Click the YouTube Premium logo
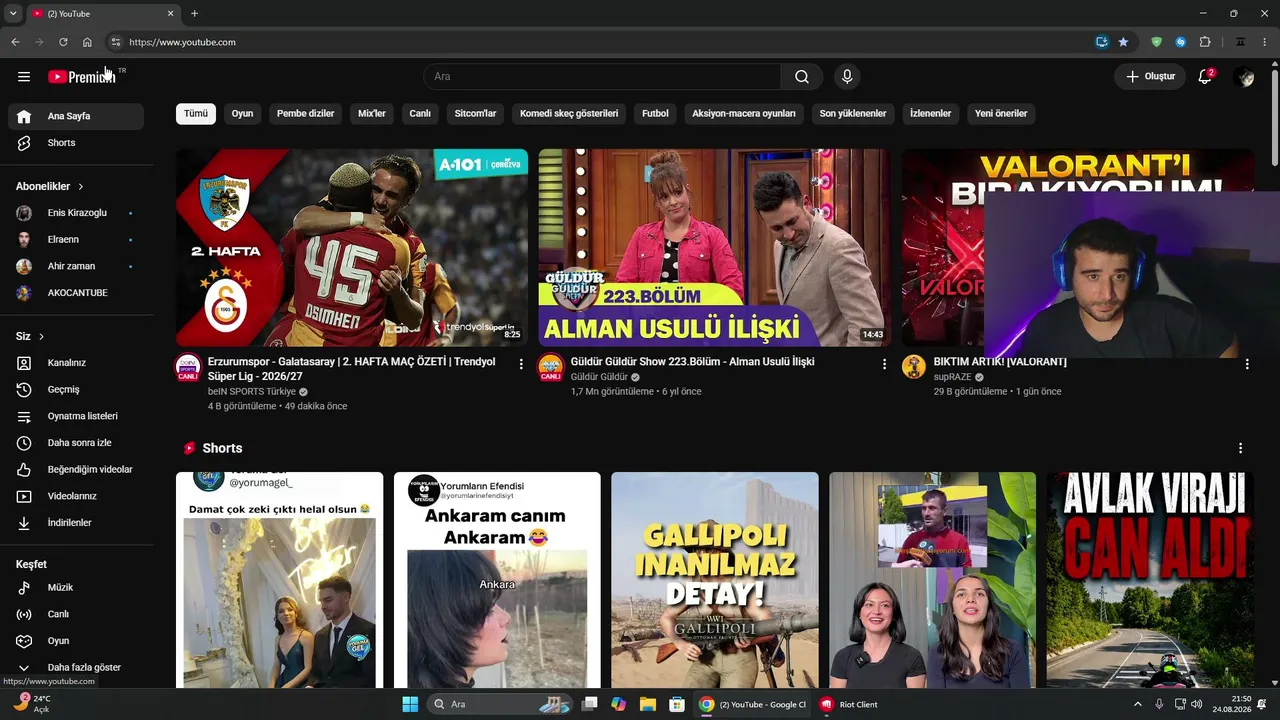 tap(82, 76)
